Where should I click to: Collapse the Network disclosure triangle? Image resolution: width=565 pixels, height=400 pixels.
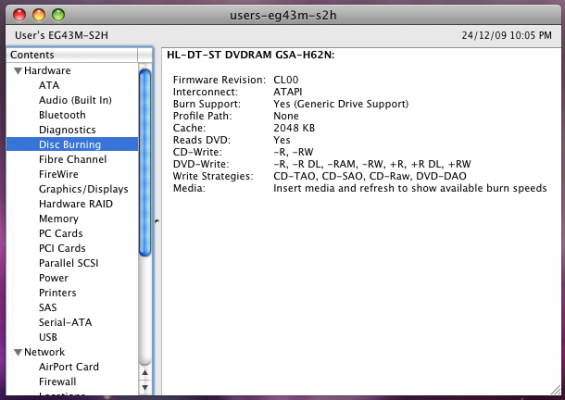coord(18,352)
